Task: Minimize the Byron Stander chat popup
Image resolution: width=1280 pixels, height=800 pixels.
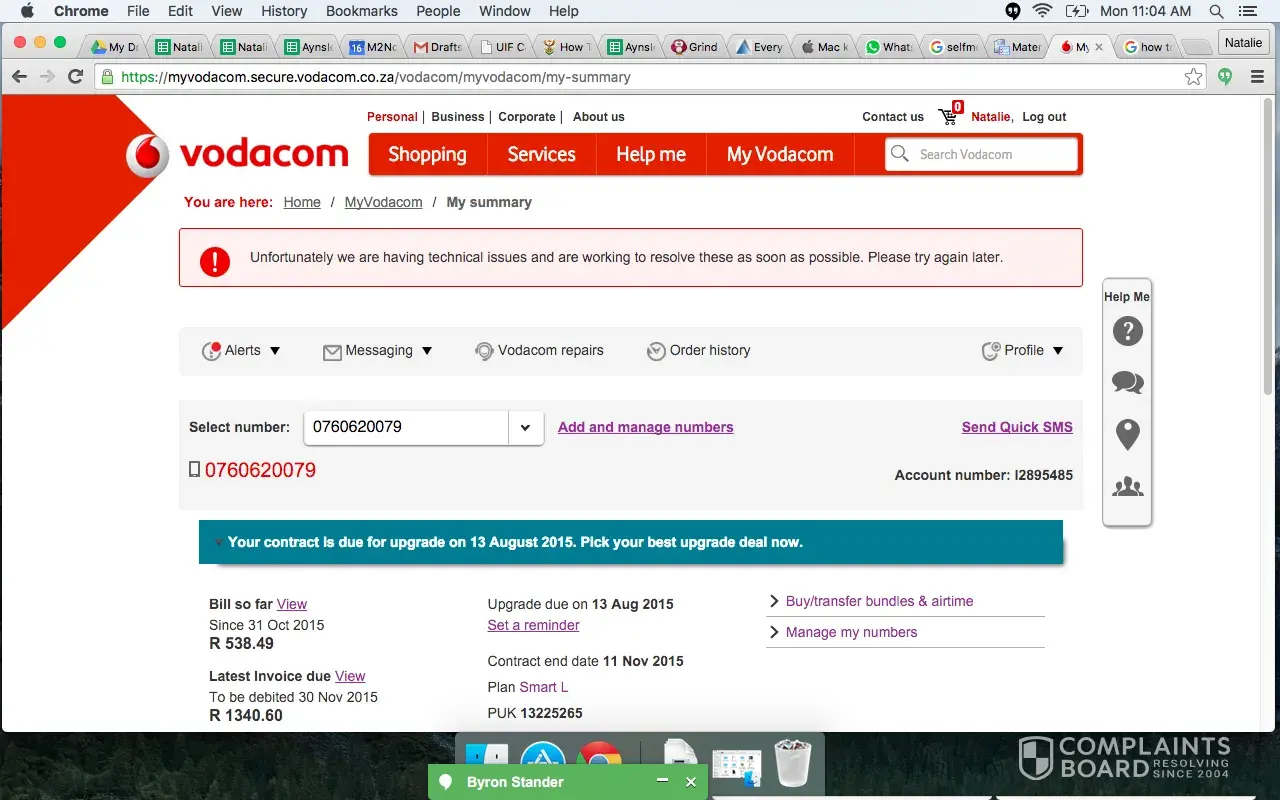Action: (x=662, y=781)
